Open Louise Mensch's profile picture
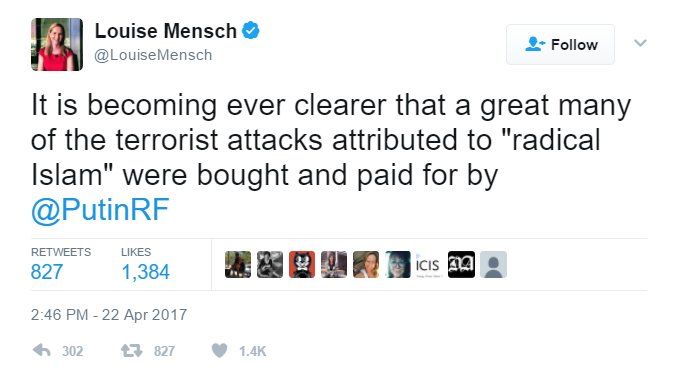Viewport: 676px width, 370px height. 57,44
